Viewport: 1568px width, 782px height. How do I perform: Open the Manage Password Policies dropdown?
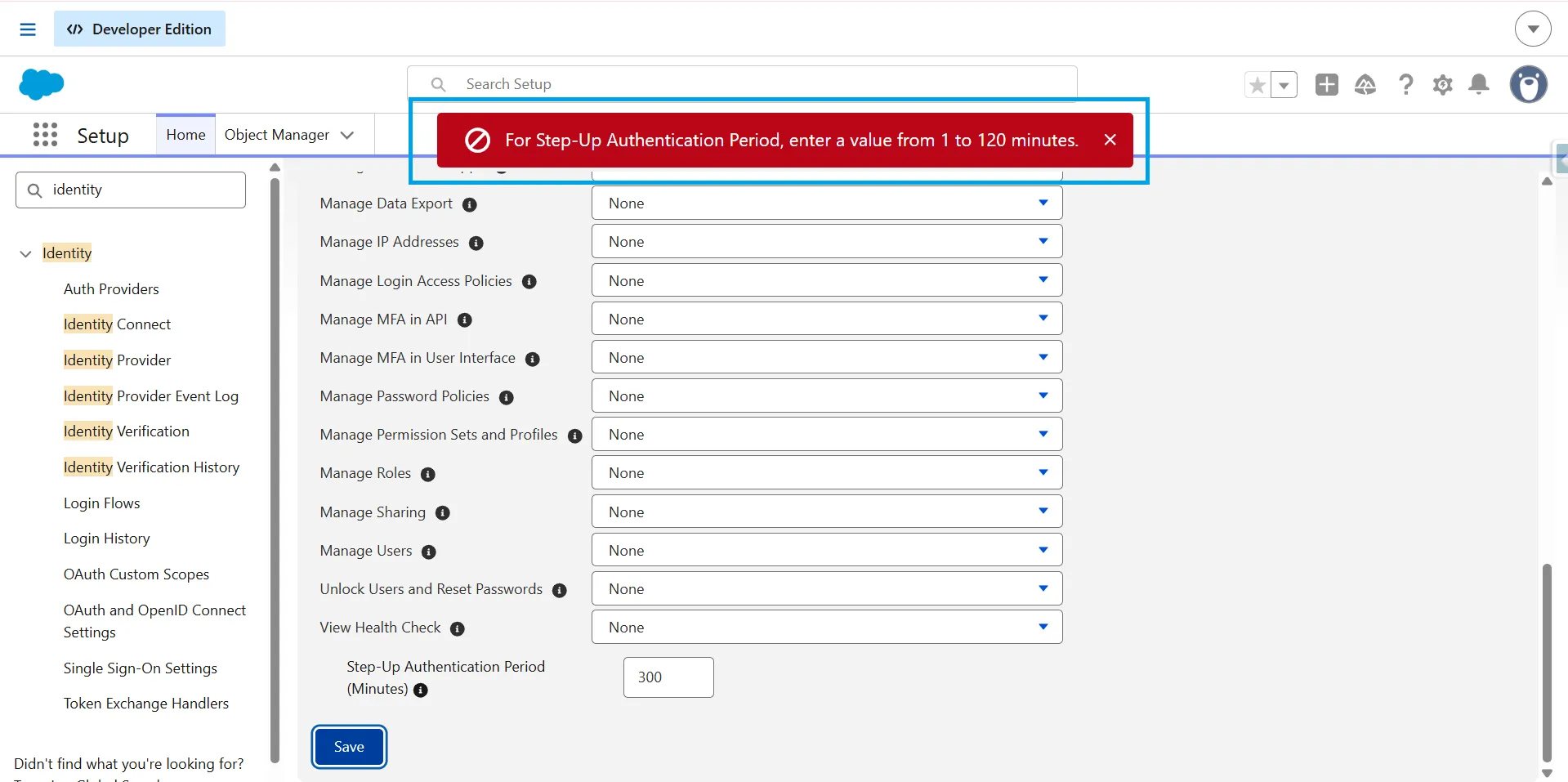click(827, 395)
